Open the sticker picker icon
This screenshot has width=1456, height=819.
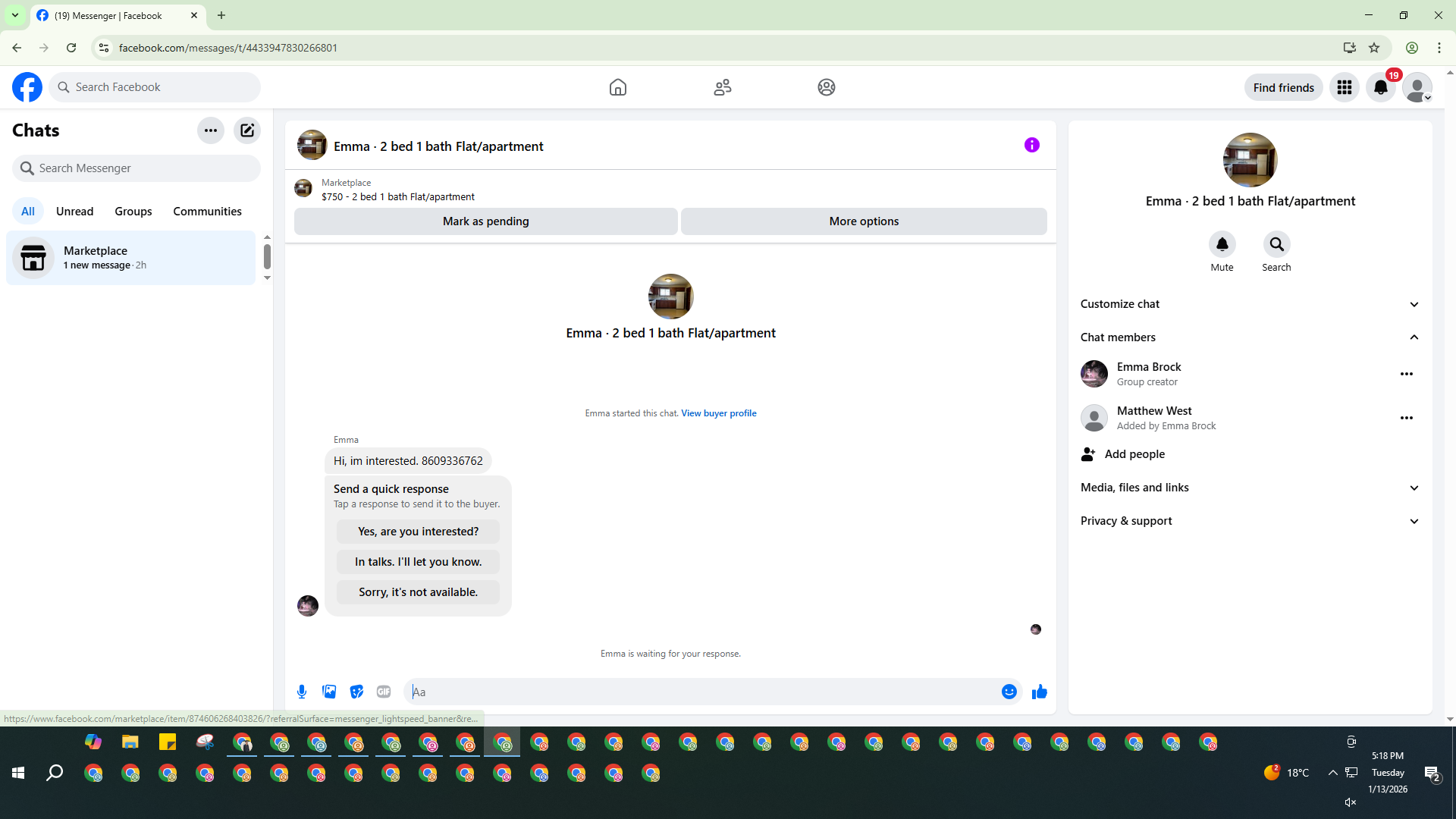(x=356, y=692)
